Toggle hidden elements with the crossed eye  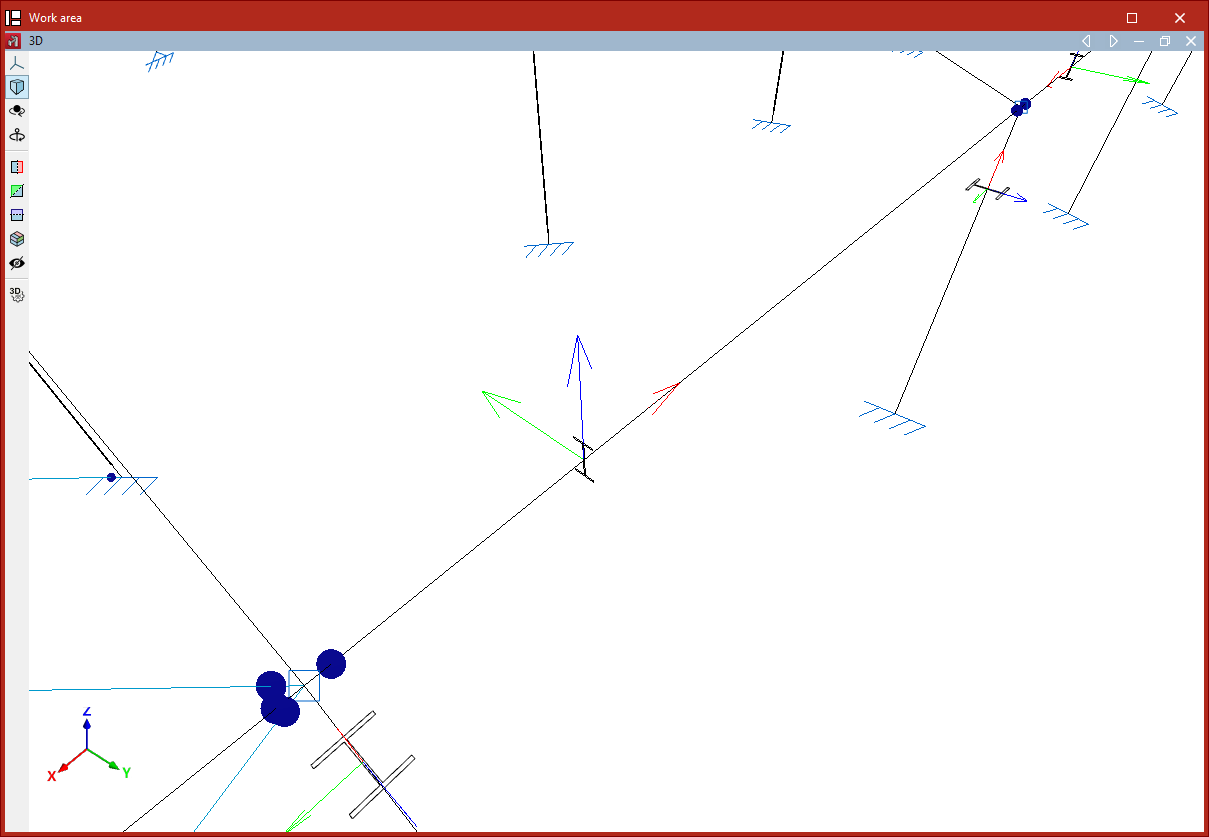click(x=16, y=263)
